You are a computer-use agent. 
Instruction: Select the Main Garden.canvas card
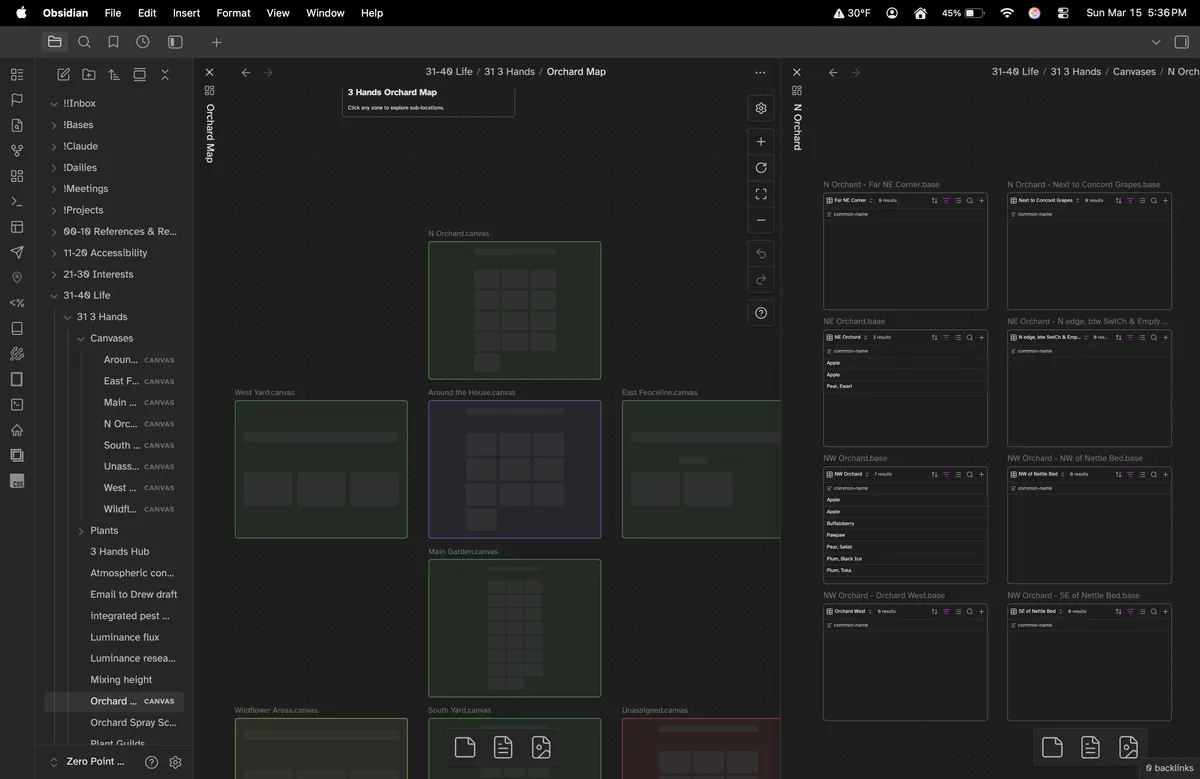tap(514, 628)
